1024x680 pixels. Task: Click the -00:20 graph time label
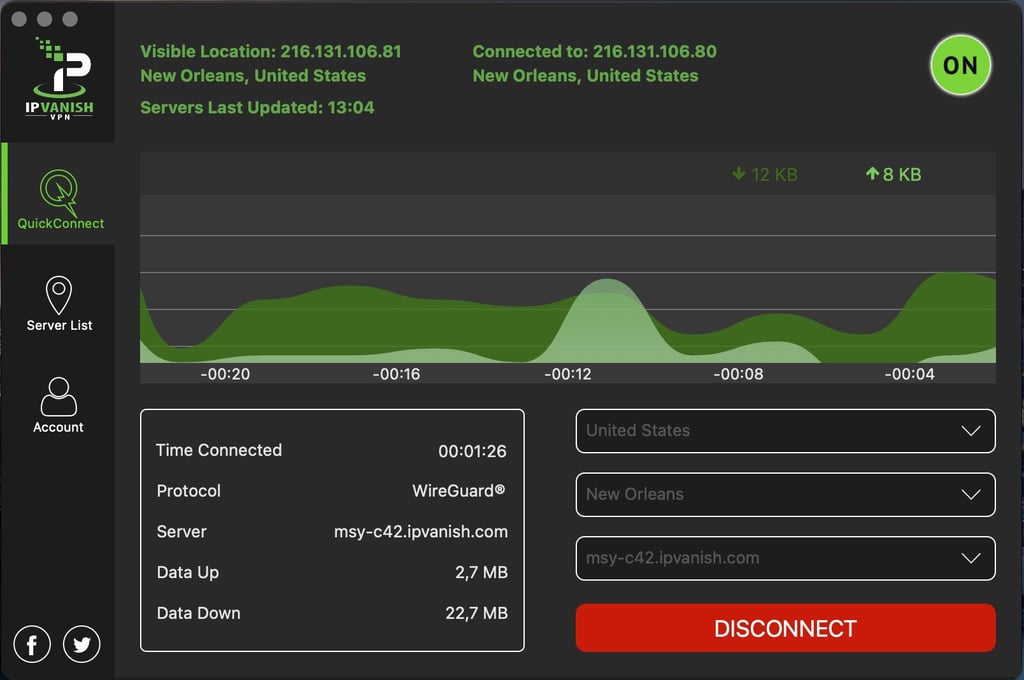pos(225,374)
